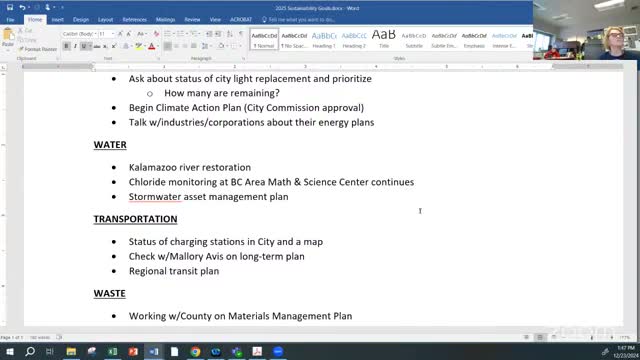This screenshot has height=360, width=640.
Task: Apply the Title style
Action: click(x=384, y=40)
